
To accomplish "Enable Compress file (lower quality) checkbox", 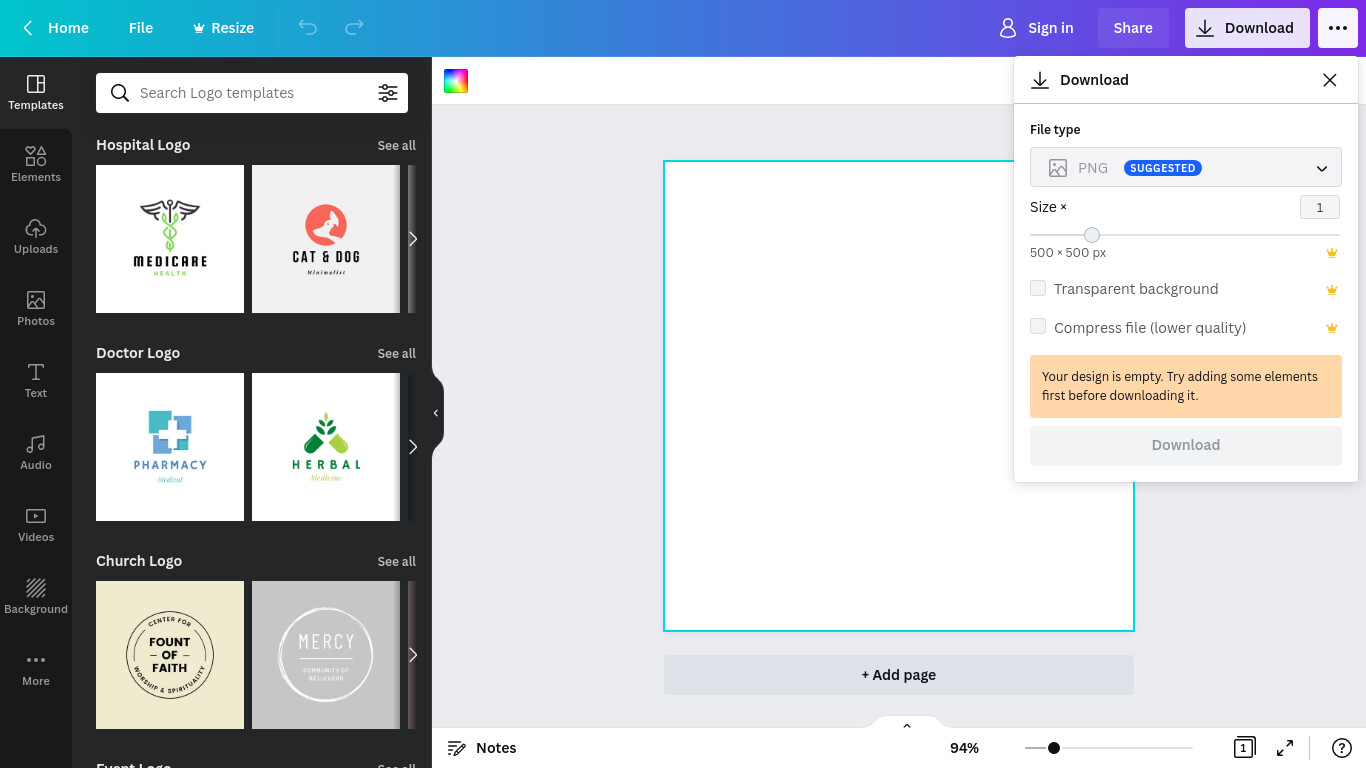I will [x=1038, y=326].
